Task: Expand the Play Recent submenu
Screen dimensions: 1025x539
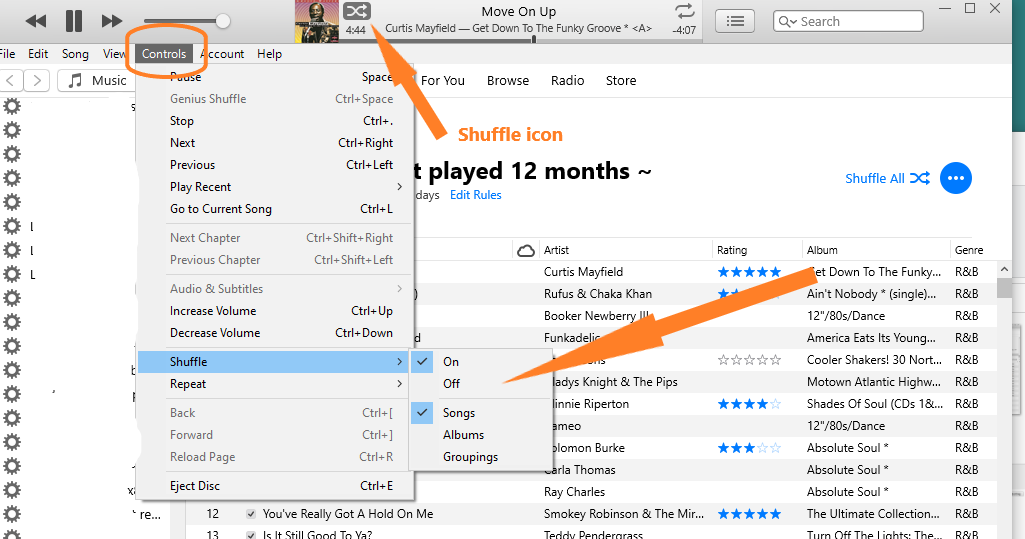Action: click(275, 187)
